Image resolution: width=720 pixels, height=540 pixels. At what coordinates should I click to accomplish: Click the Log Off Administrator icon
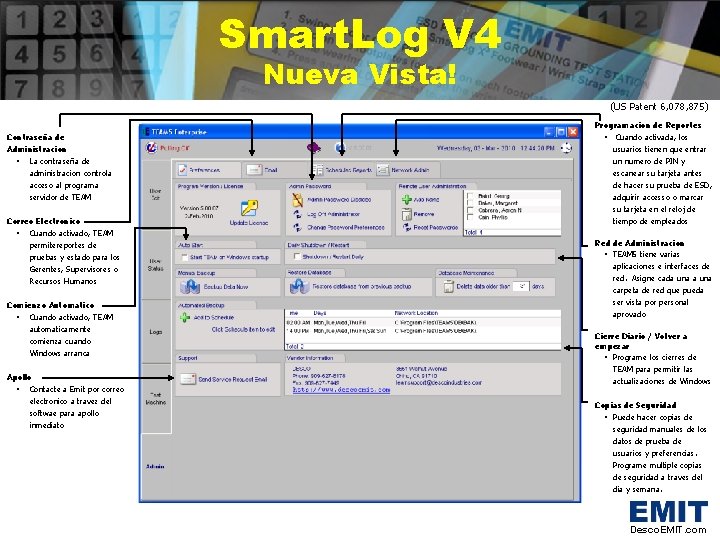298,214
